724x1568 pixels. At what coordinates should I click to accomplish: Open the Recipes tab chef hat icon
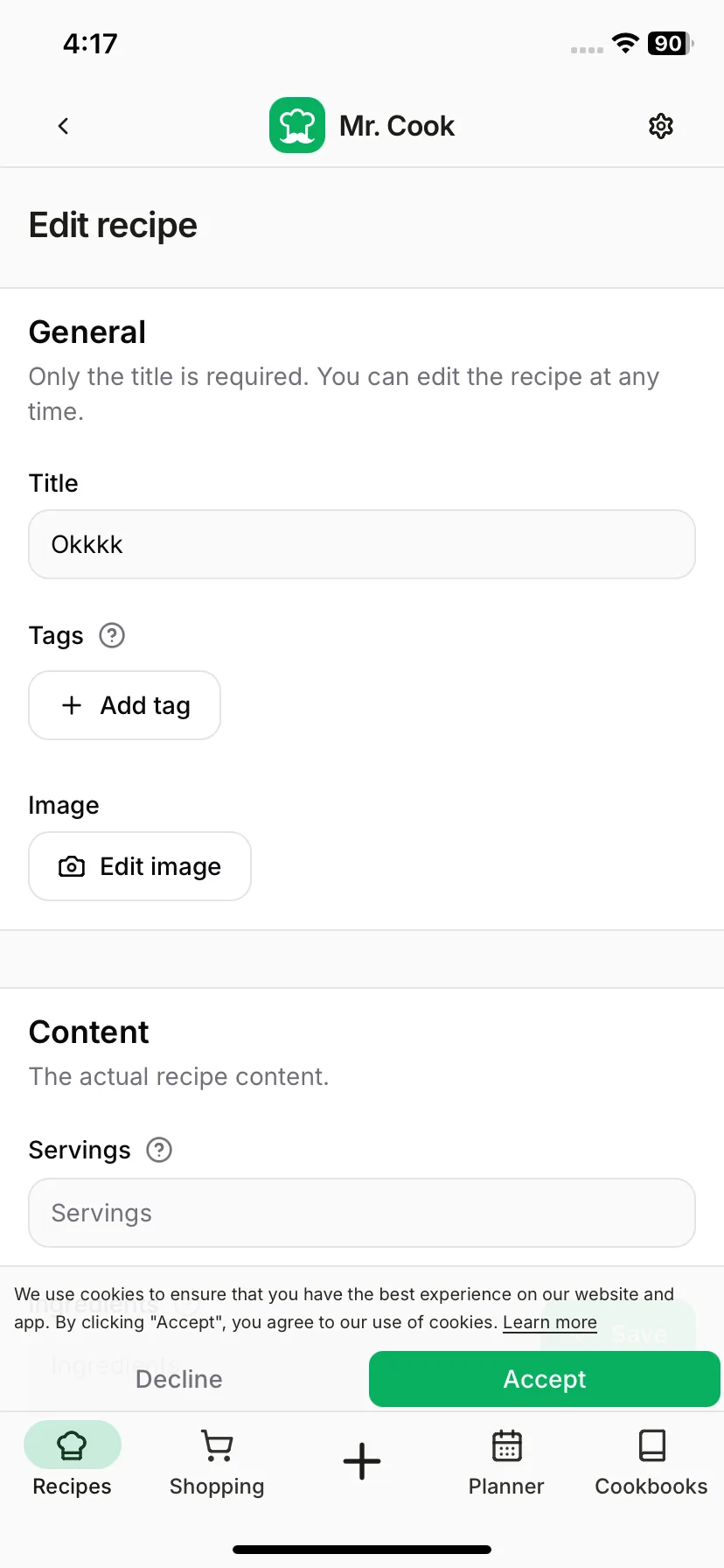tap(72, 1445)
